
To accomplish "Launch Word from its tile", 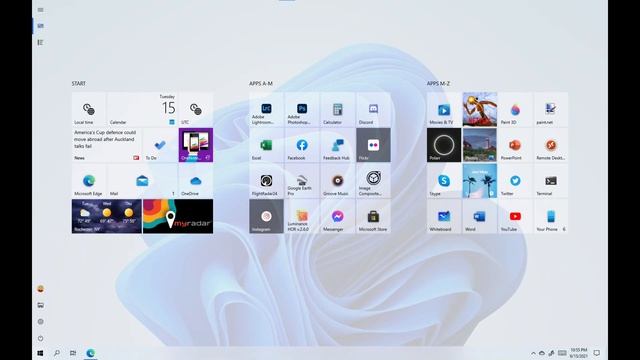I will point(480,216).
